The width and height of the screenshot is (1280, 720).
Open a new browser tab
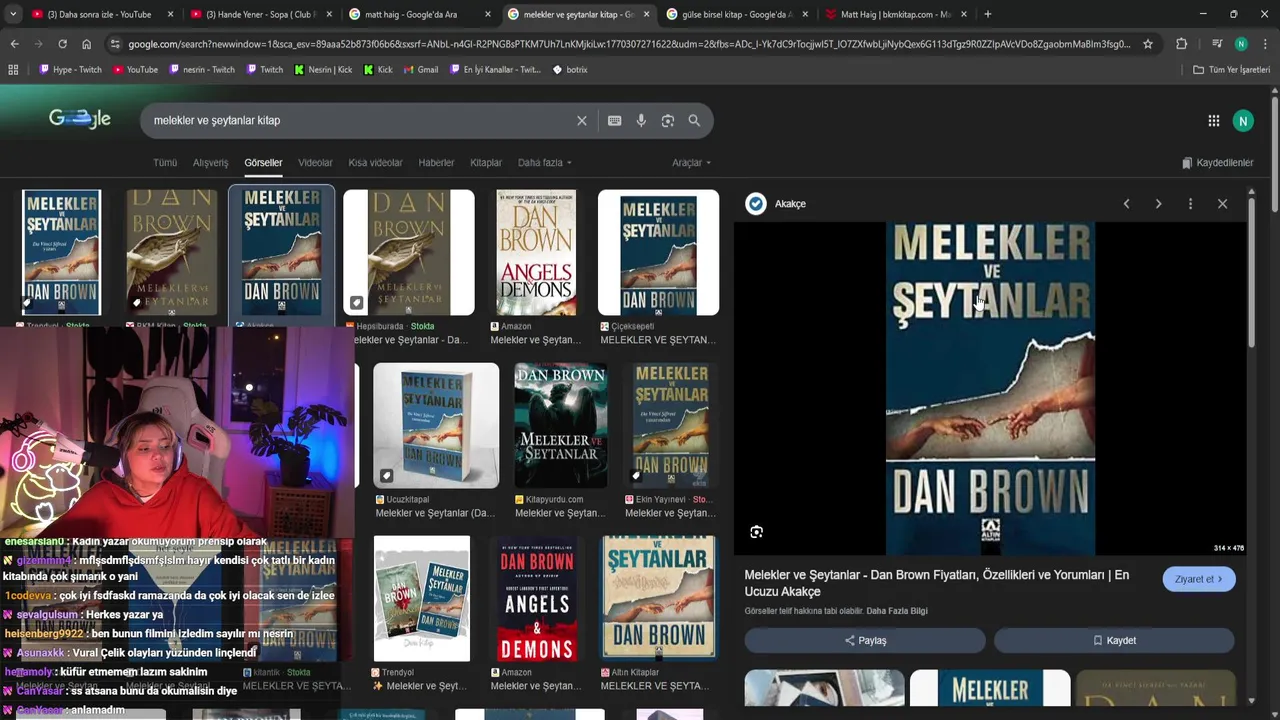[987, 14]
